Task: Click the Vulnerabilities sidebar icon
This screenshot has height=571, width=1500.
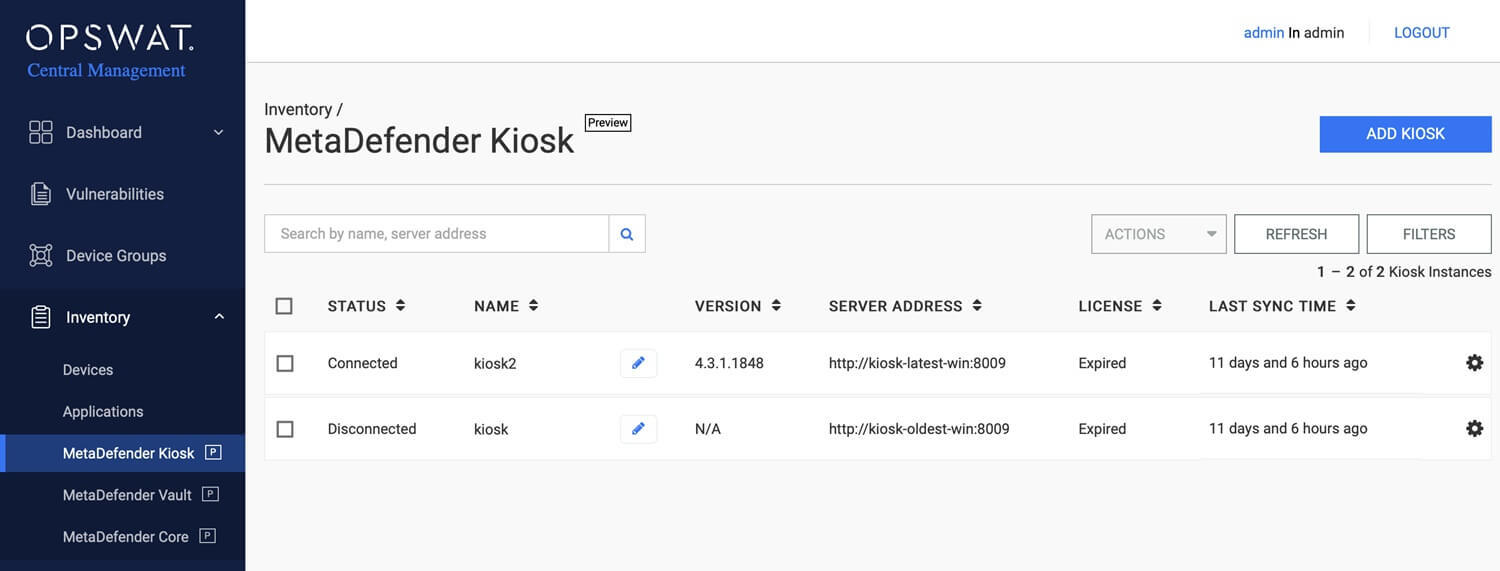Action: tap(41, 194)
